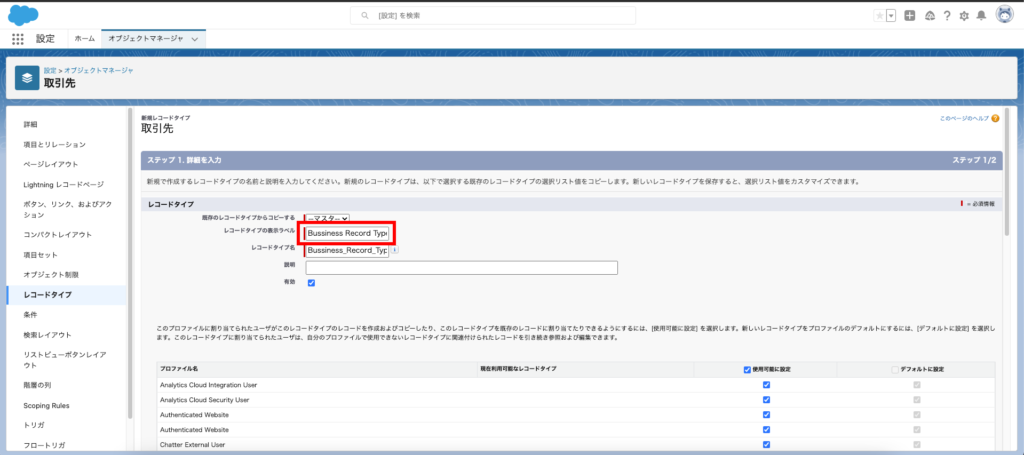
Task: Click the 説明 input field
Action: coord(461,267)
